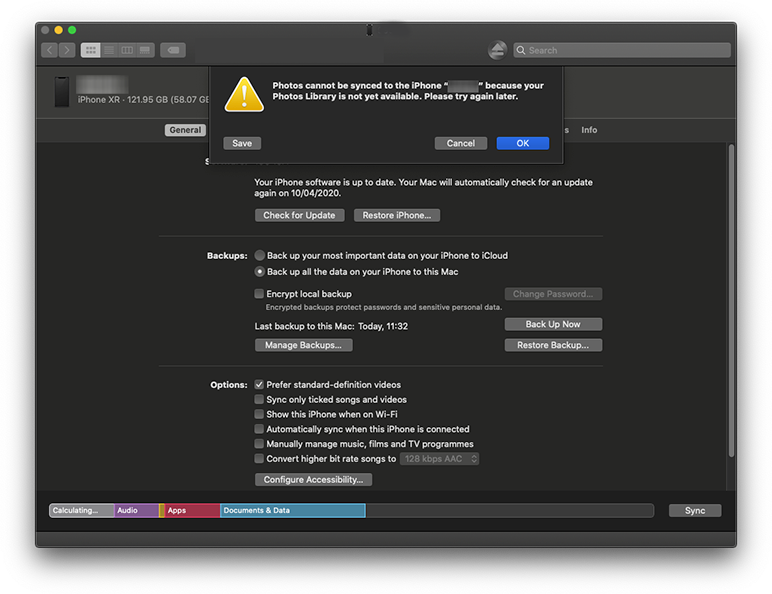Viewport: 772px width, 594px height.
Task: Open Configure Accessibility...
Action: point(313,479)
